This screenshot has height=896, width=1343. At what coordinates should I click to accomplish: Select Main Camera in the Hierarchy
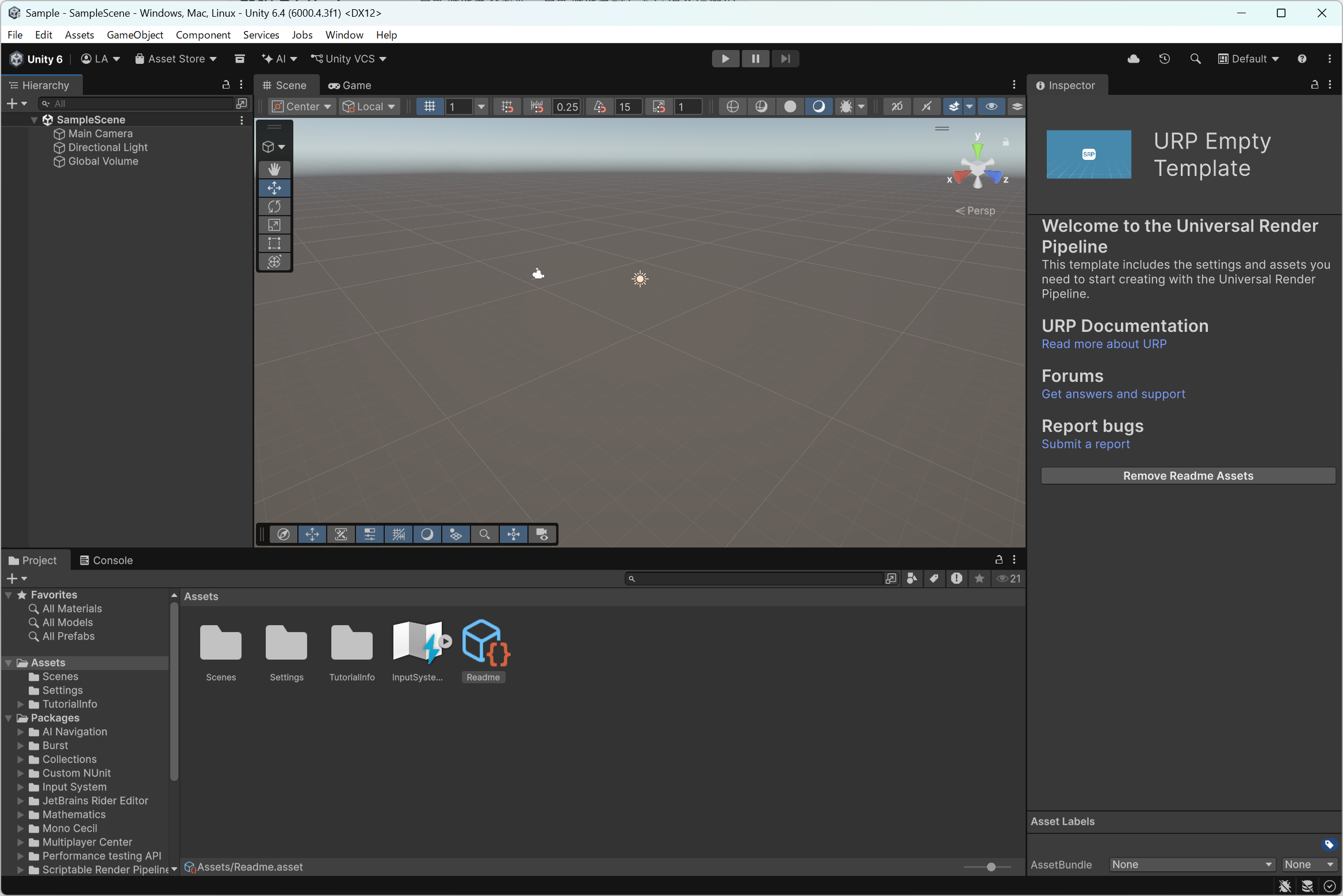click(101, 133)
